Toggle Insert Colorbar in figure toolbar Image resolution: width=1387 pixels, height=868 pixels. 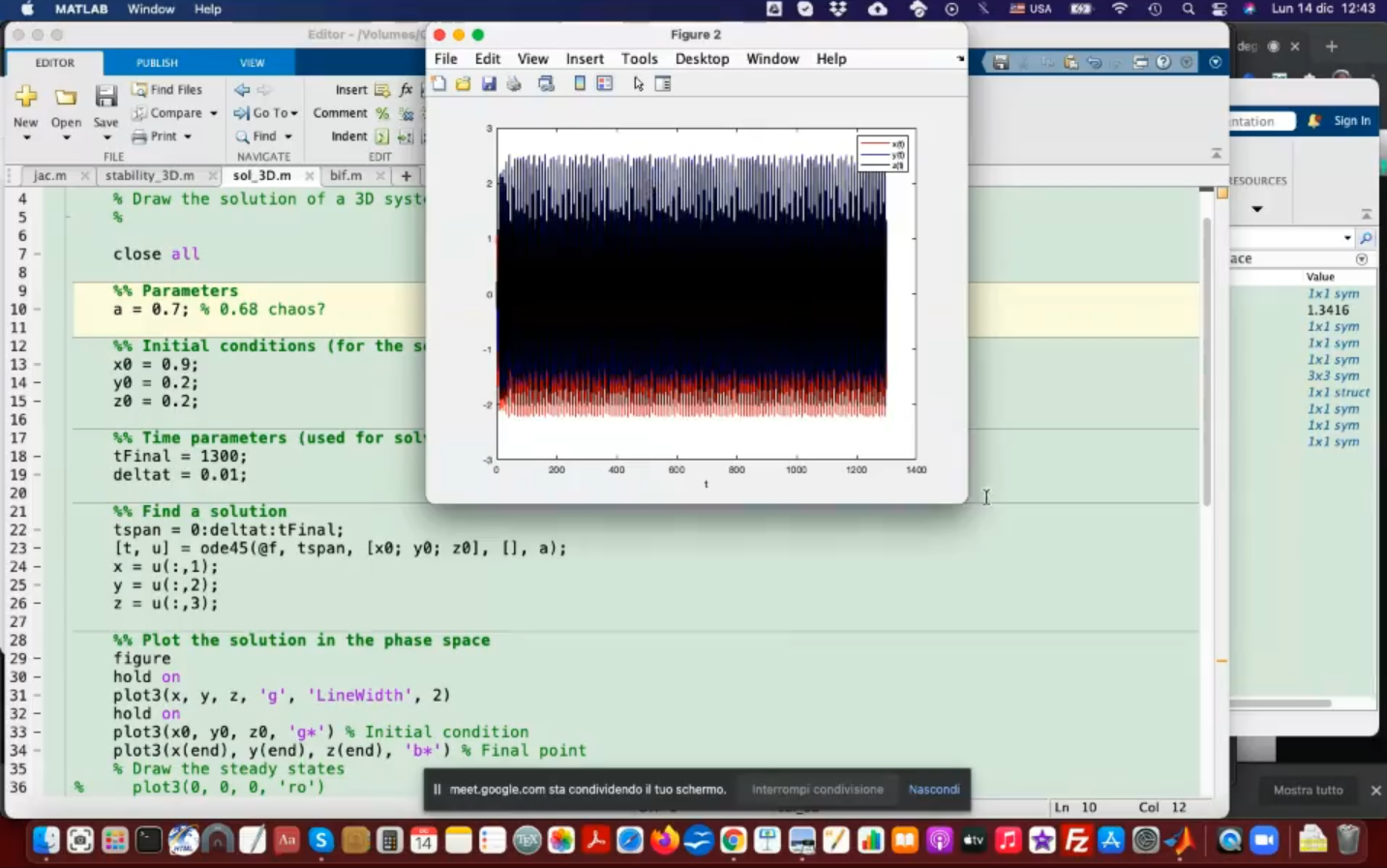pyautogui.click(x=580, y=84)
